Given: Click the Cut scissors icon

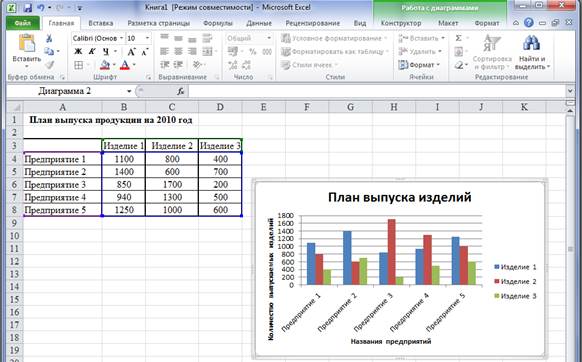Looking at the screenshot, I should point(49,38).
